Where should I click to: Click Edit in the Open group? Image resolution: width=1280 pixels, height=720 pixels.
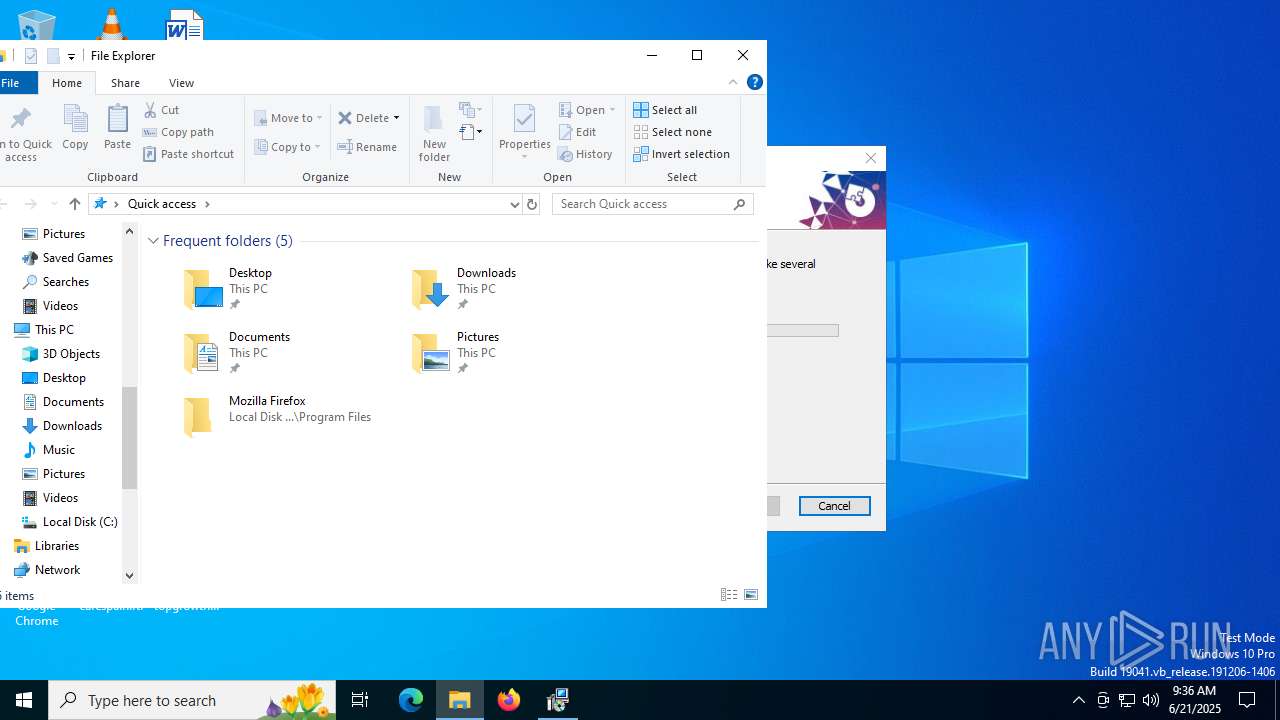tap(577, 132)
